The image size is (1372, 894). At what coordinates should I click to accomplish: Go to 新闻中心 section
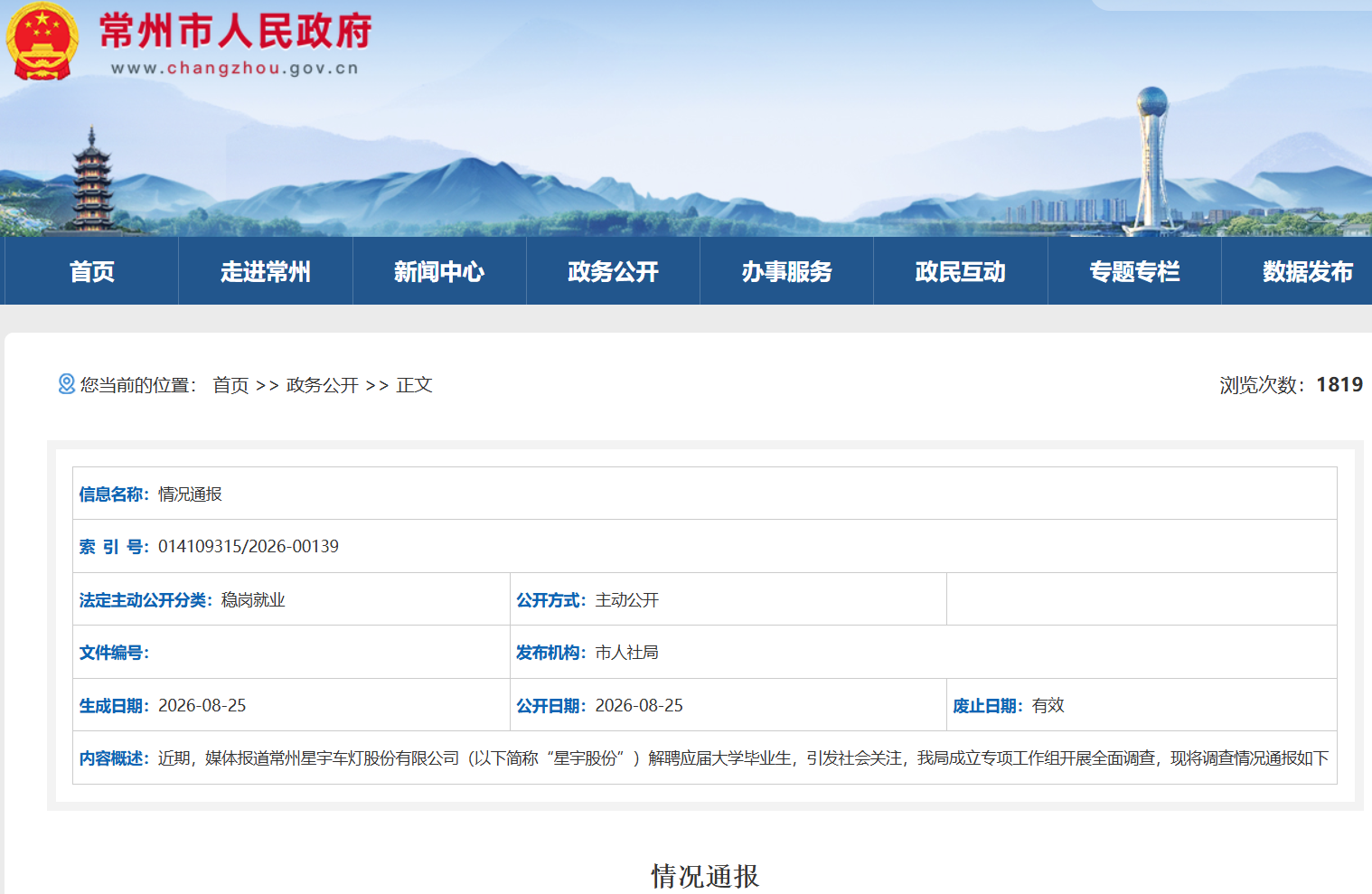point(439,271)
